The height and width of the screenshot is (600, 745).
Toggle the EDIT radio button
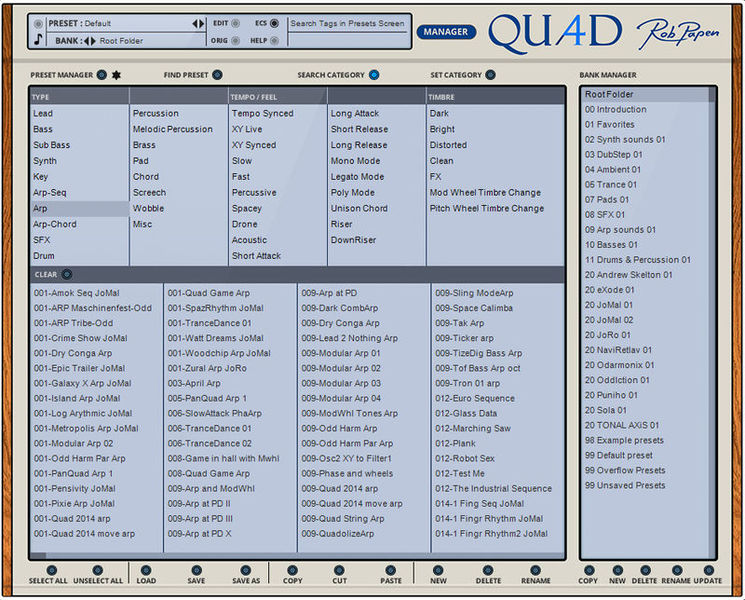point(235,23)
